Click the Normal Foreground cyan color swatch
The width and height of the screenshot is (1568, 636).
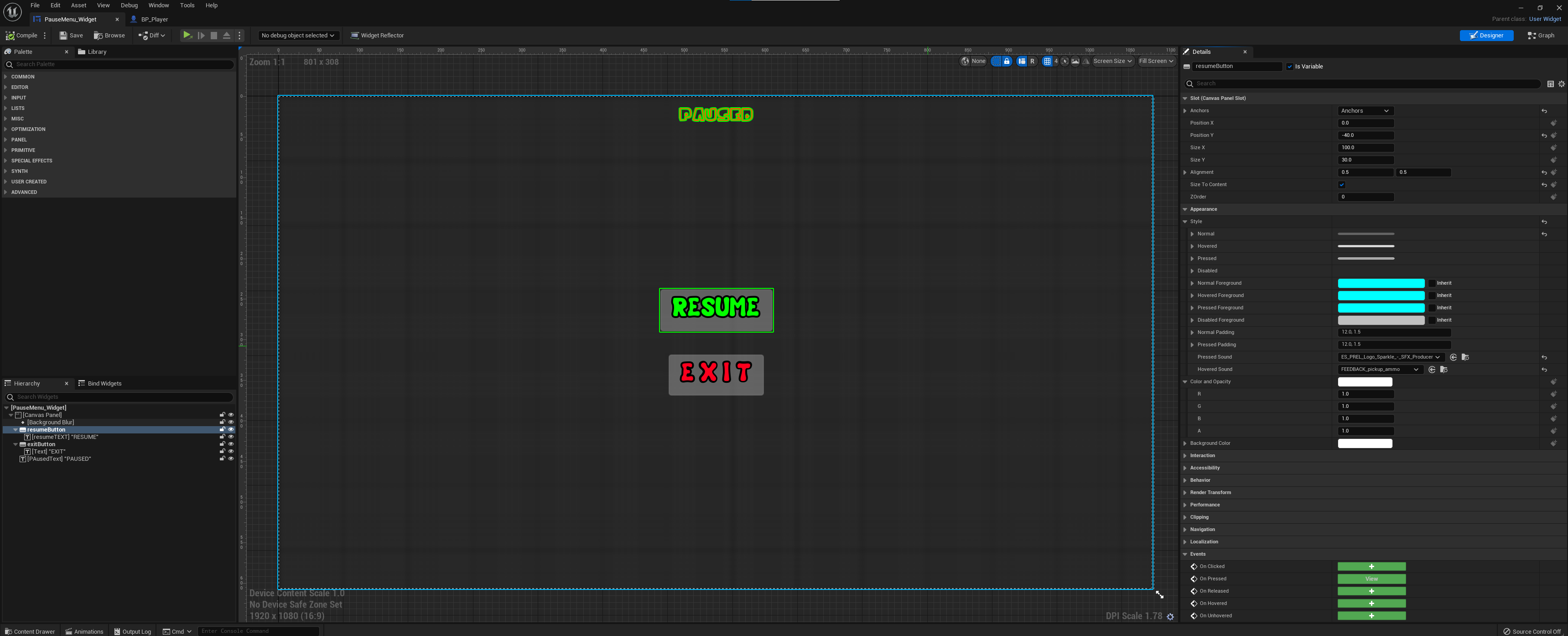click(x=1381, y=283)
